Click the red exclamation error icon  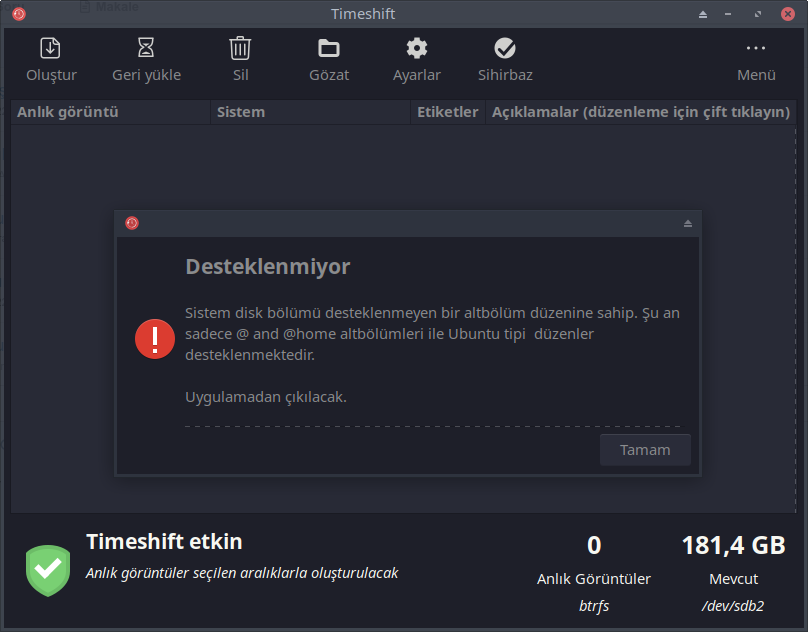155,339
